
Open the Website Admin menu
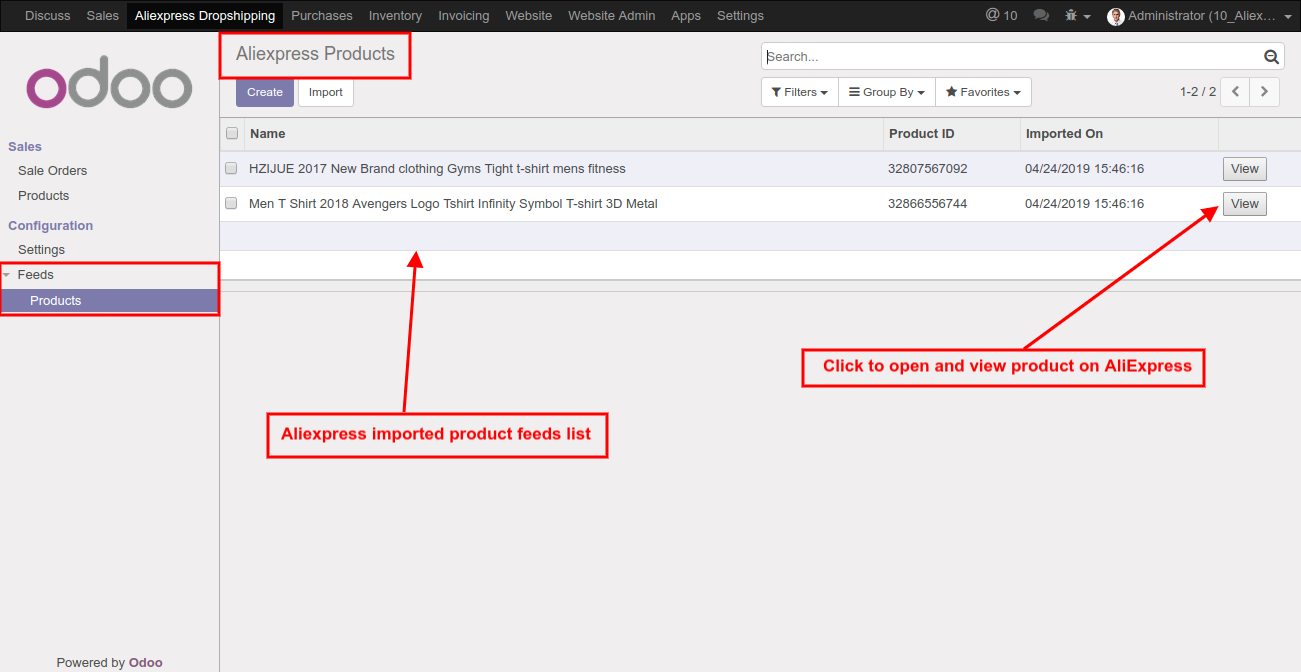point(612,15)
